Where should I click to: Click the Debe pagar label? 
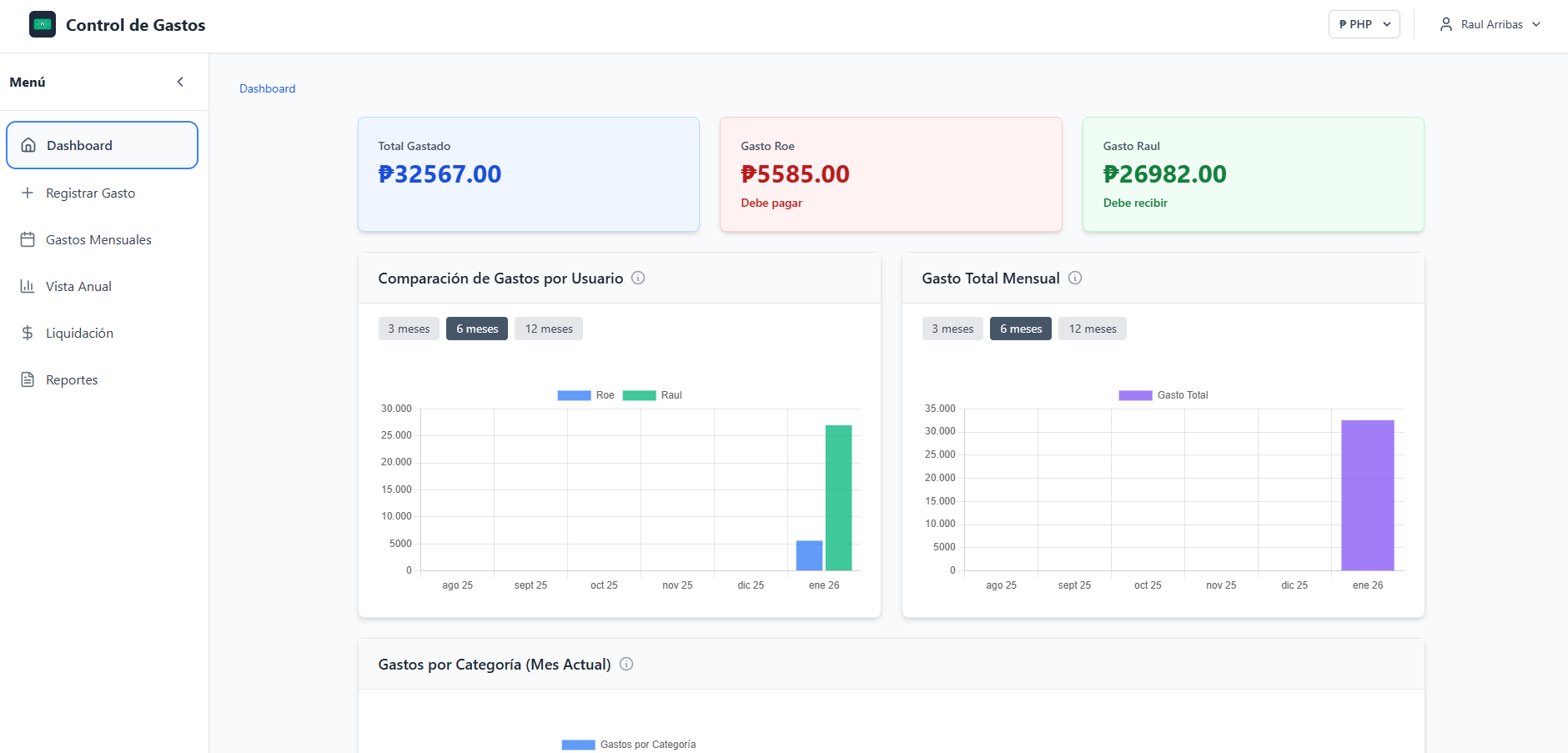(x=771, y=203)
